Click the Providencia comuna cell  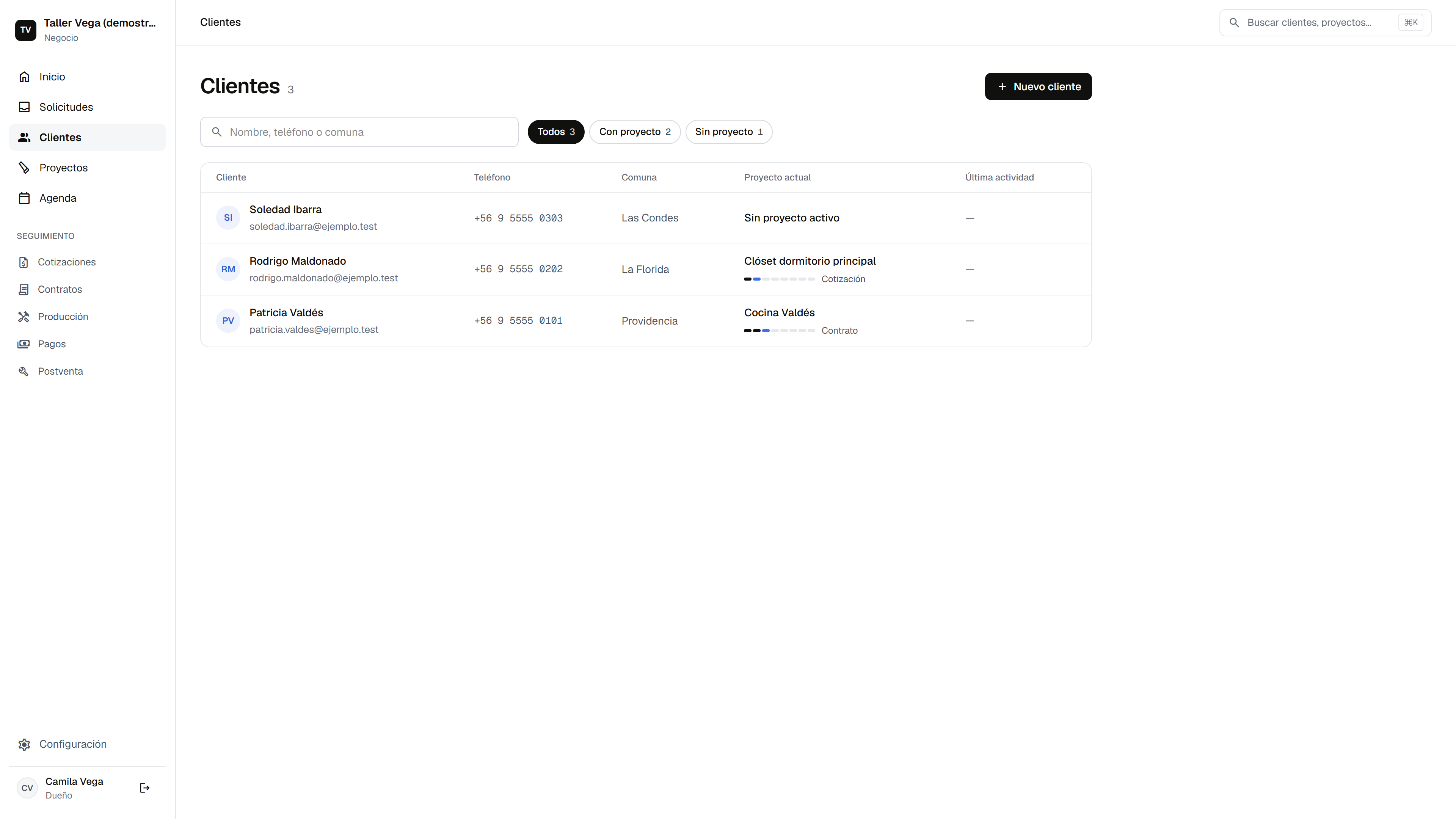coord(650,321)
